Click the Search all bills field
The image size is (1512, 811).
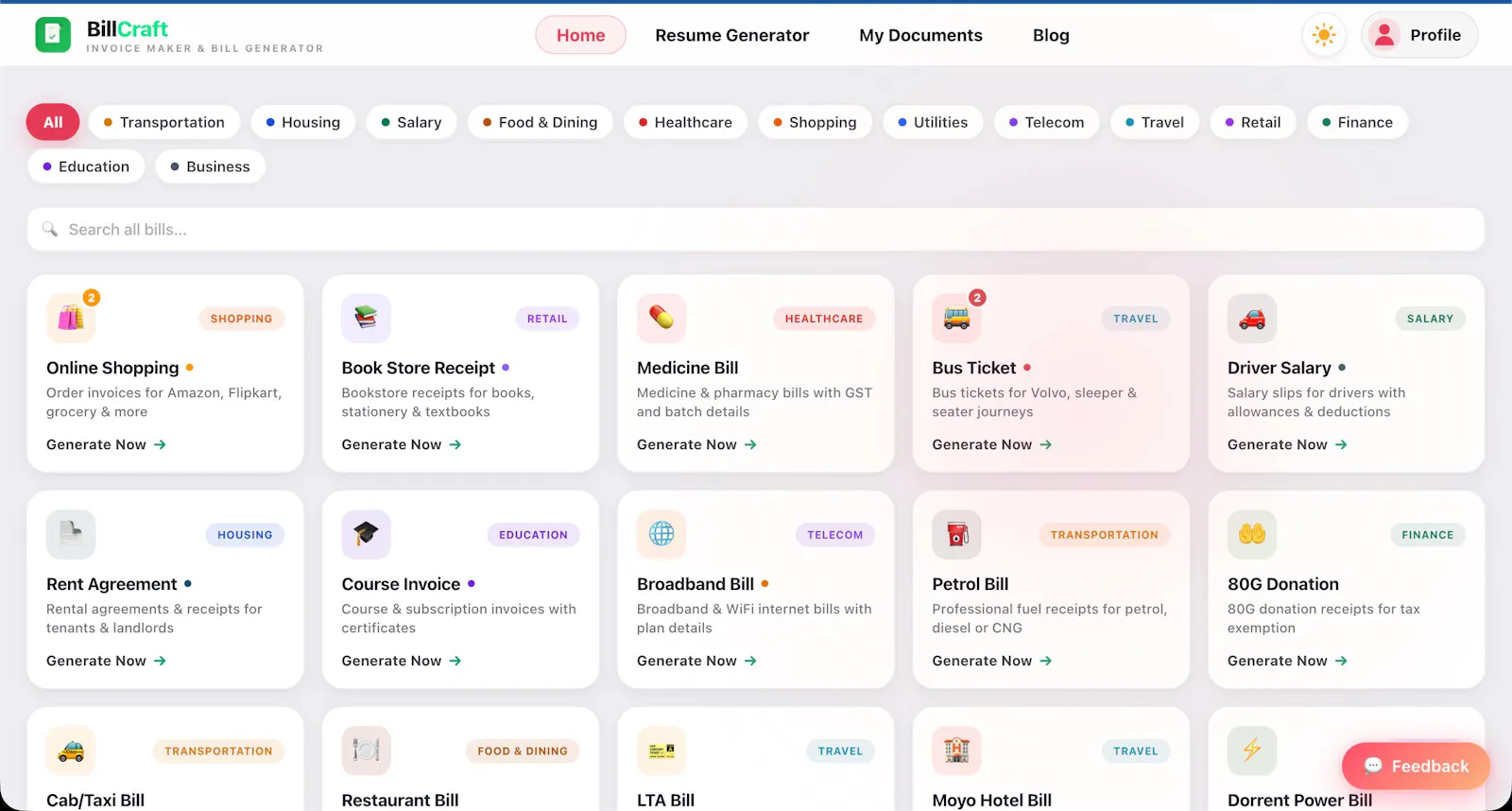756,230
